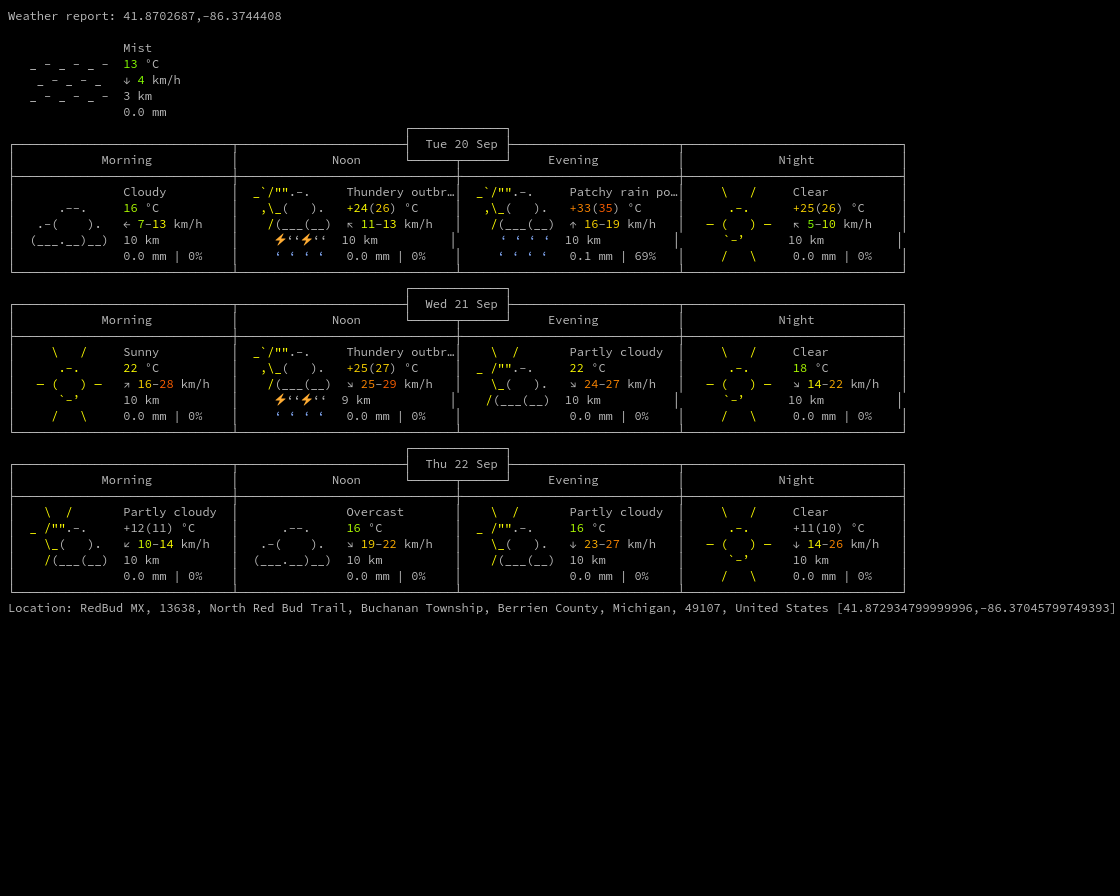Click the Weather report coordinates title line
This screenshot has height=896, width=1120.
pos(145,16)
